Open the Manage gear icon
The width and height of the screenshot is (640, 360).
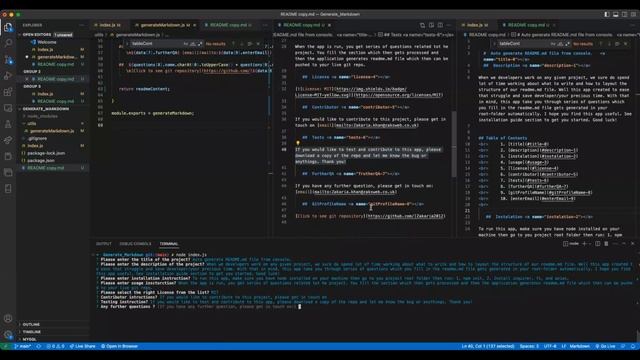click(x=8, y=335)
